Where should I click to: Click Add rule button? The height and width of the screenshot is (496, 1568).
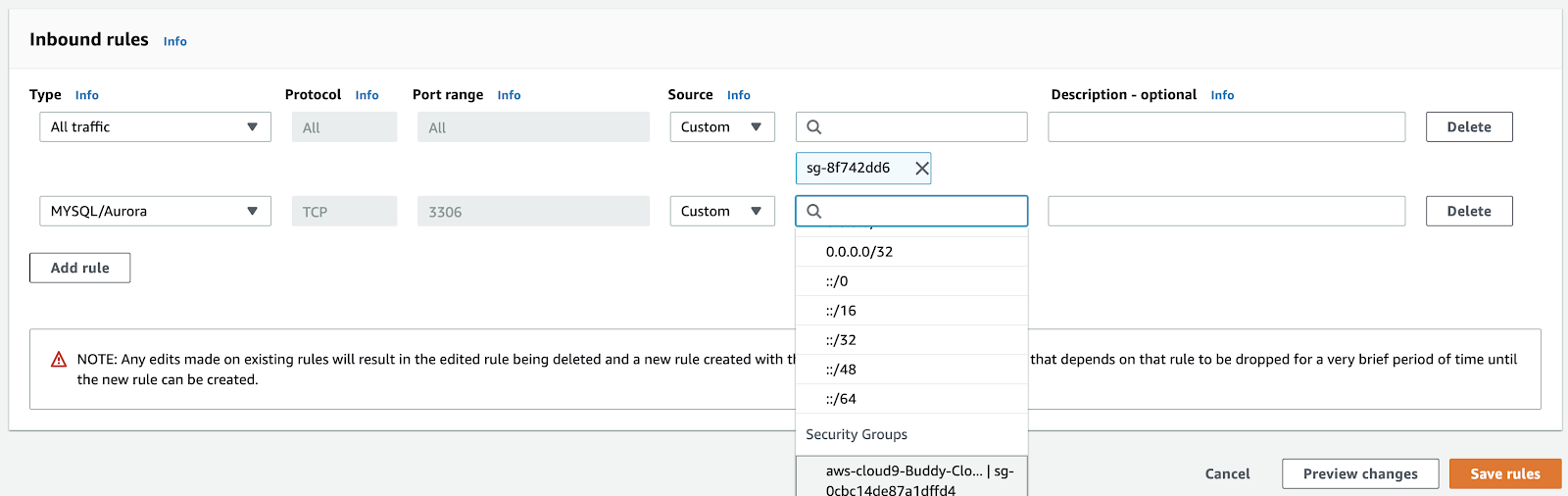[x=80, y=268]
